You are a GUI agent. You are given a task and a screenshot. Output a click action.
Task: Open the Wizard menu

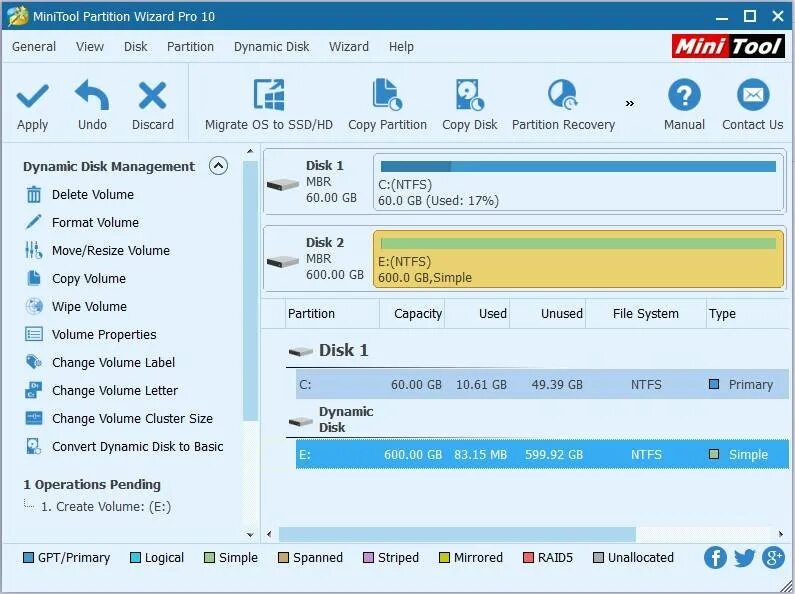point(349,47)
